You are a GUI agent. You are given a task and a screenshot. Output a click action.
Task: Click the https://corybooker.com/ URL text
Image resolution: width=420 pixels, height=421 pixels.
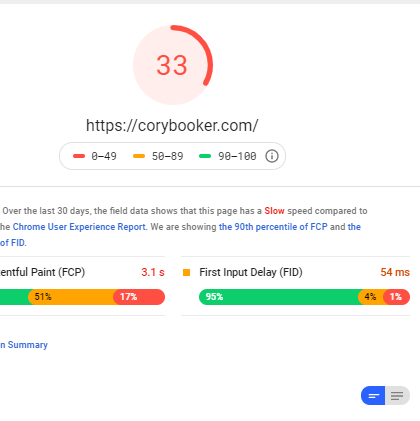[172, 126]
